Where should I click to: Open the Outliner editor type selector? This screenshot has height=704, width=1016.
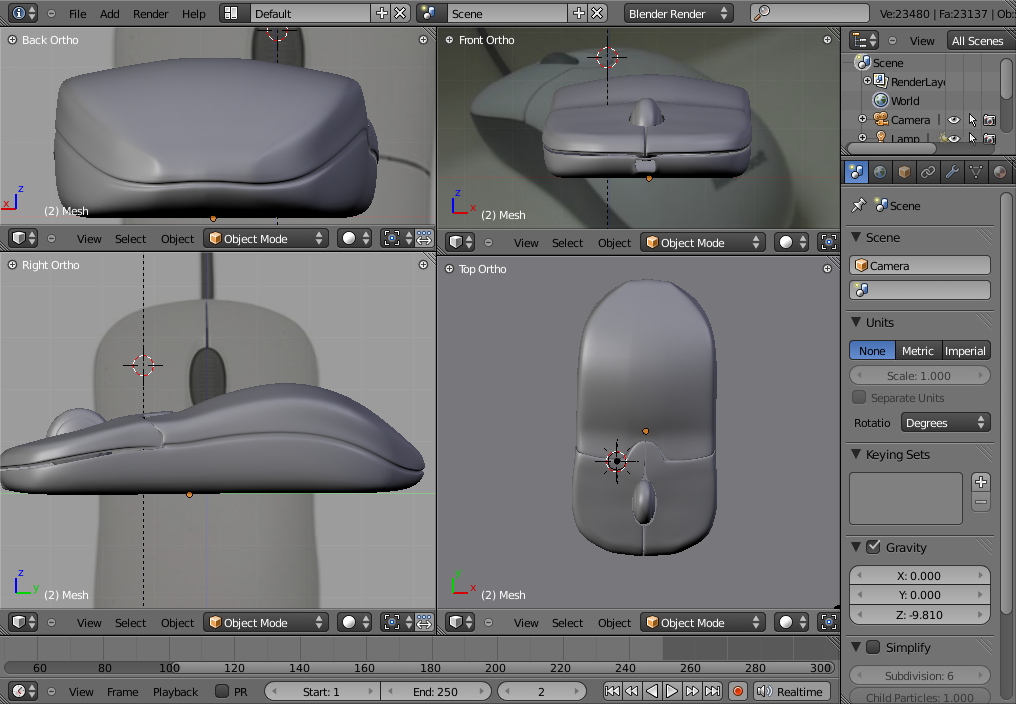click(x=864, y=40)
